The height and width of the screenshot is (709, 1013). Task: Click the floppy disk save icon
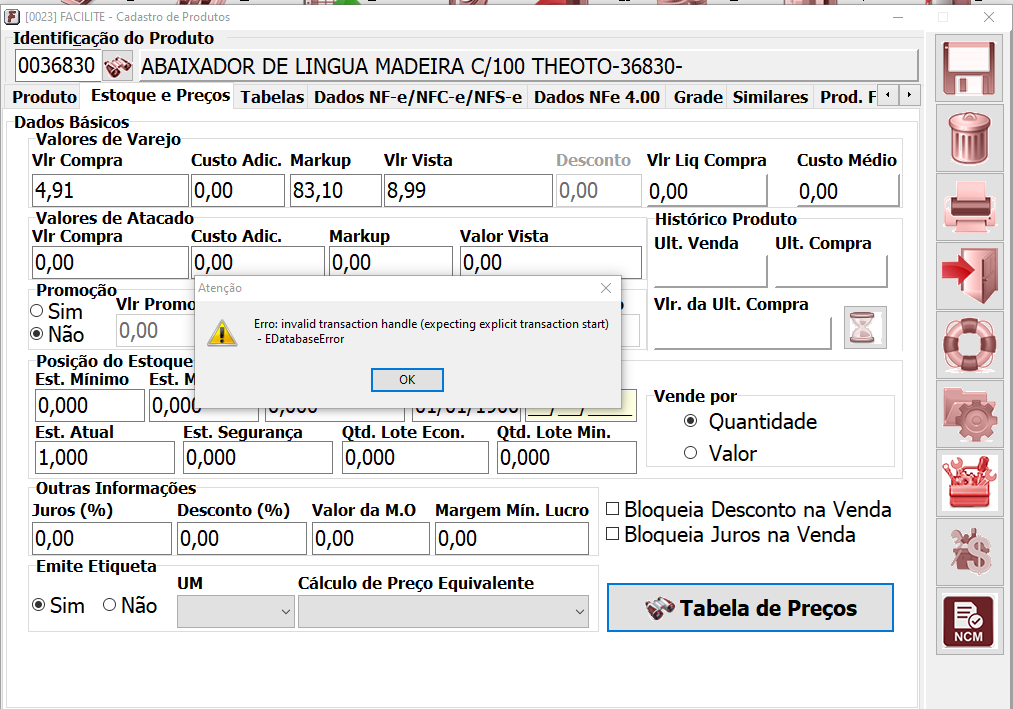pyautogui.click(x=969, y=68)
